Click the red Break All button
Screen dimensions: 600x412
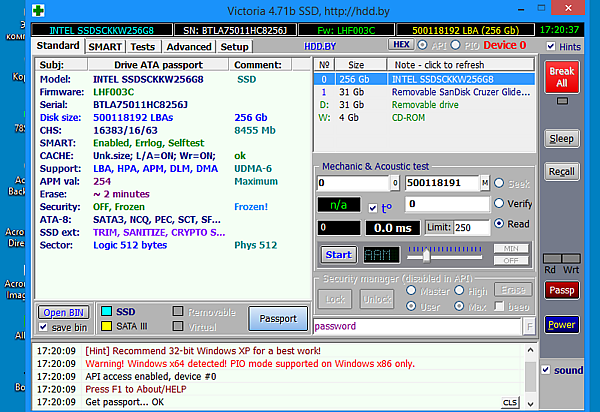pyautogui.click(x=561, y=78)
